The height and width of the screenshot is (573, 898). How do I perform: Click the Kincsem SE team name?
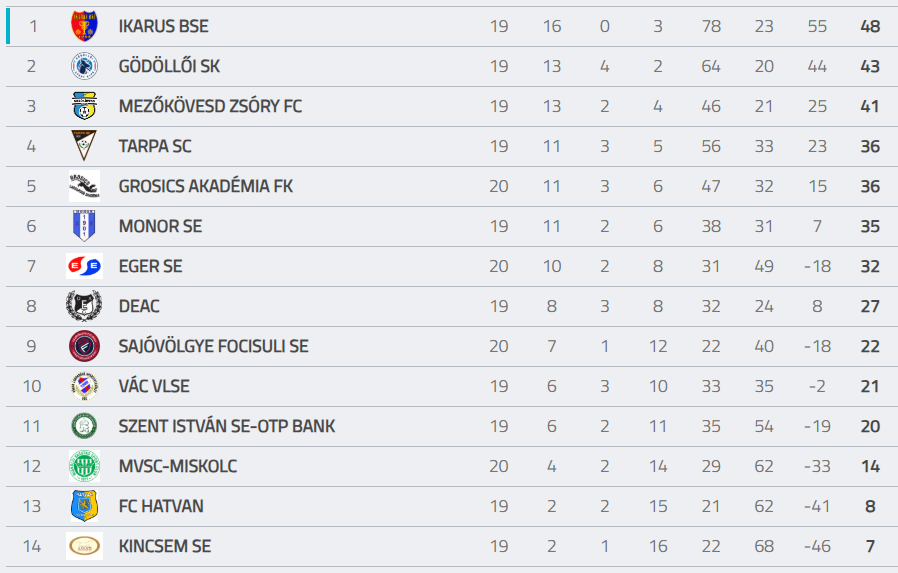pos(164,546)
